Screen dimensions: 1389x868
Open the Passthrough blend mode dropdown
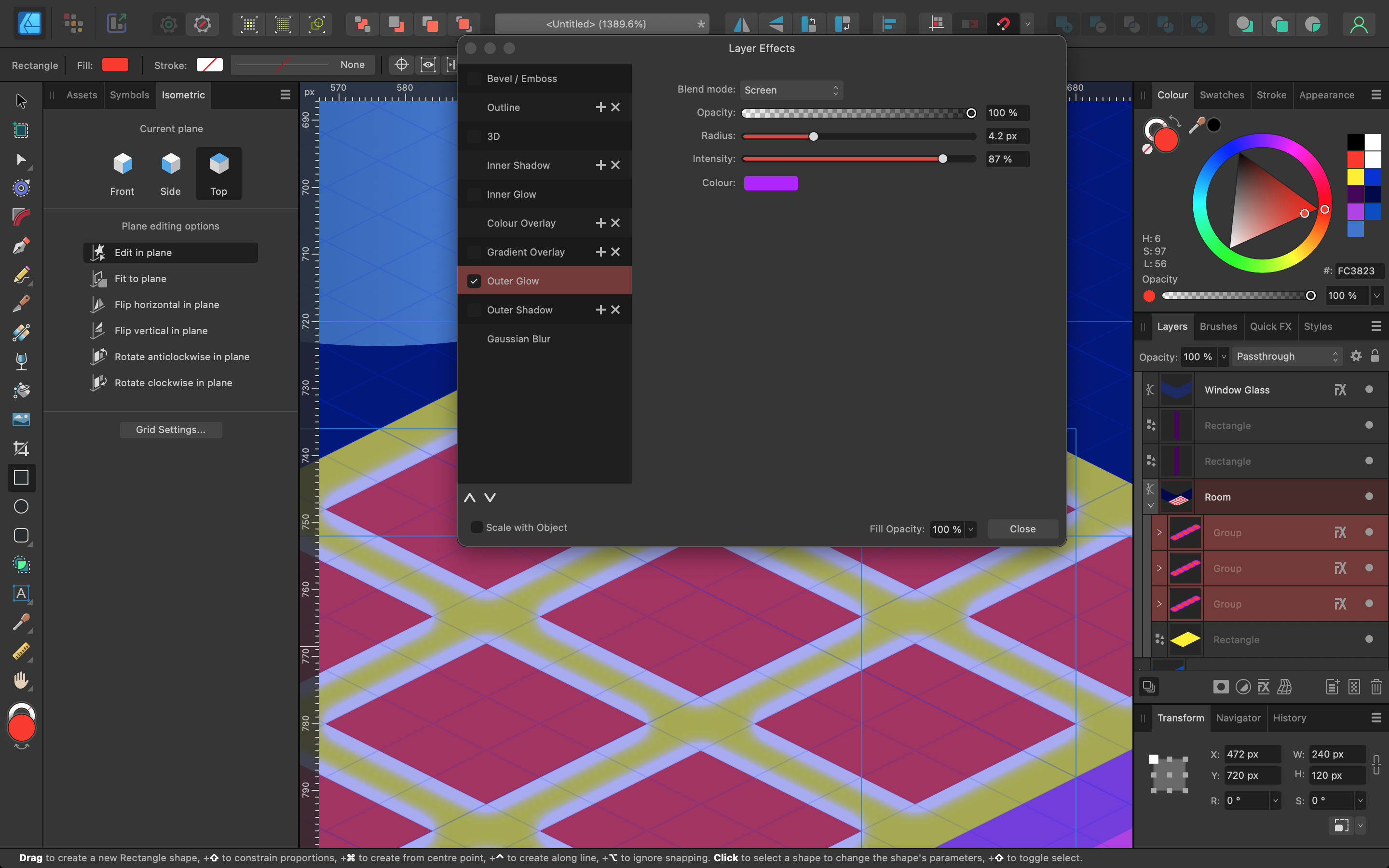pos(1287,356)
